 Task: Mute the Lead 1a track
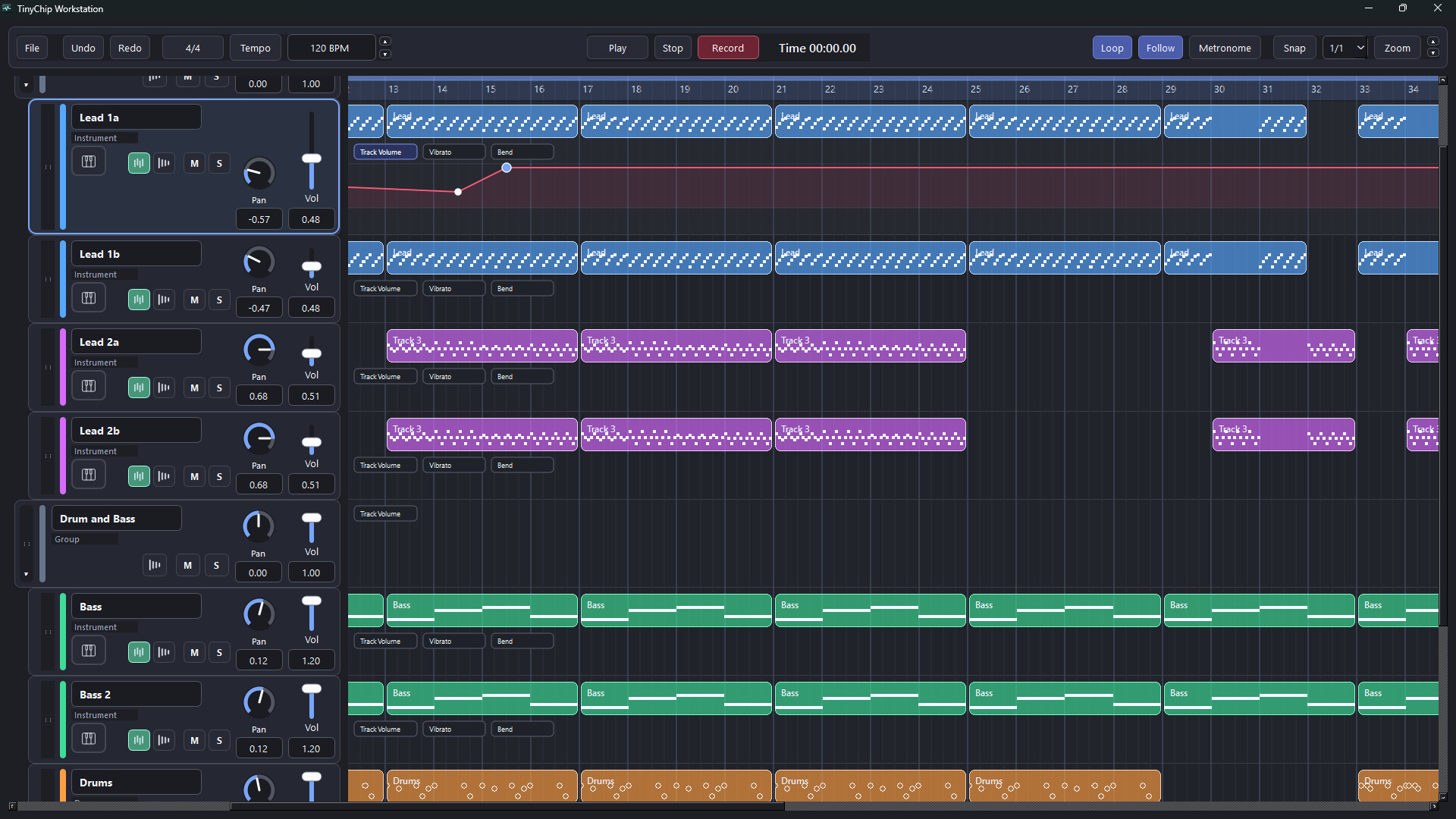point(195,163)
